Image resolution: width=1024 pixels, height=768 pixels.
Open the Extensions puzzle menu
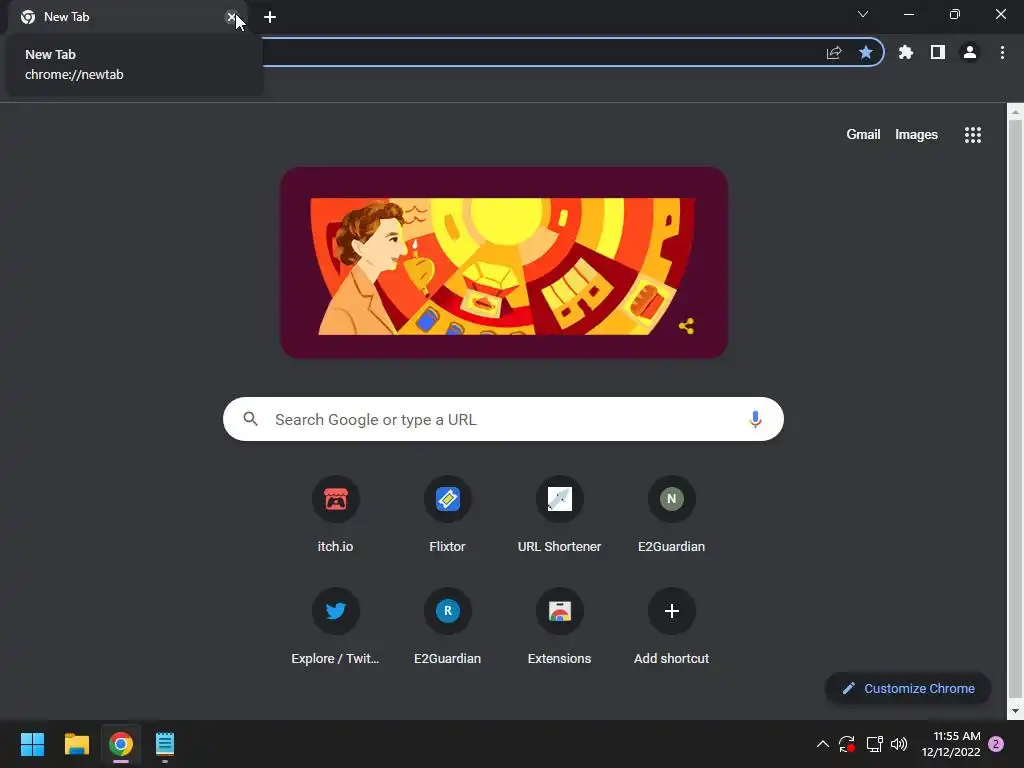pyautogui.click(x=906, y=53)
